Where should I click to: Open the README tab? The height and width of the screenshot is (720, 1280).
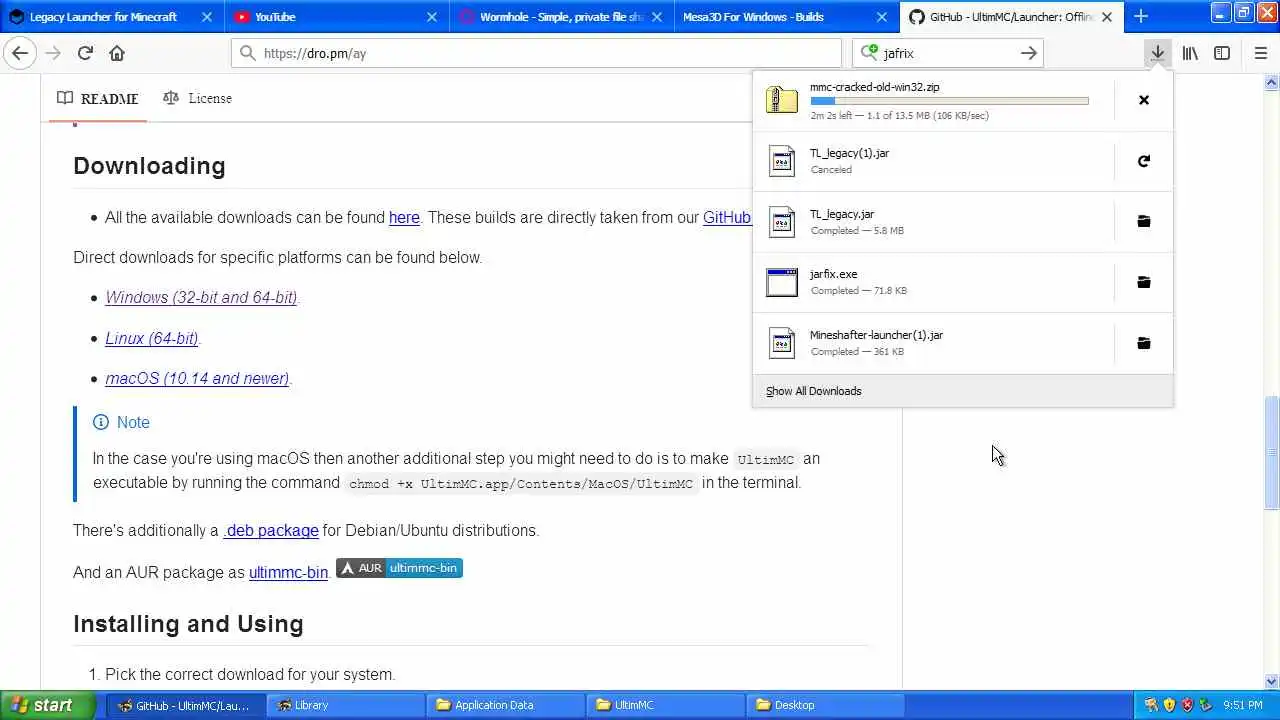pos(98,98)
